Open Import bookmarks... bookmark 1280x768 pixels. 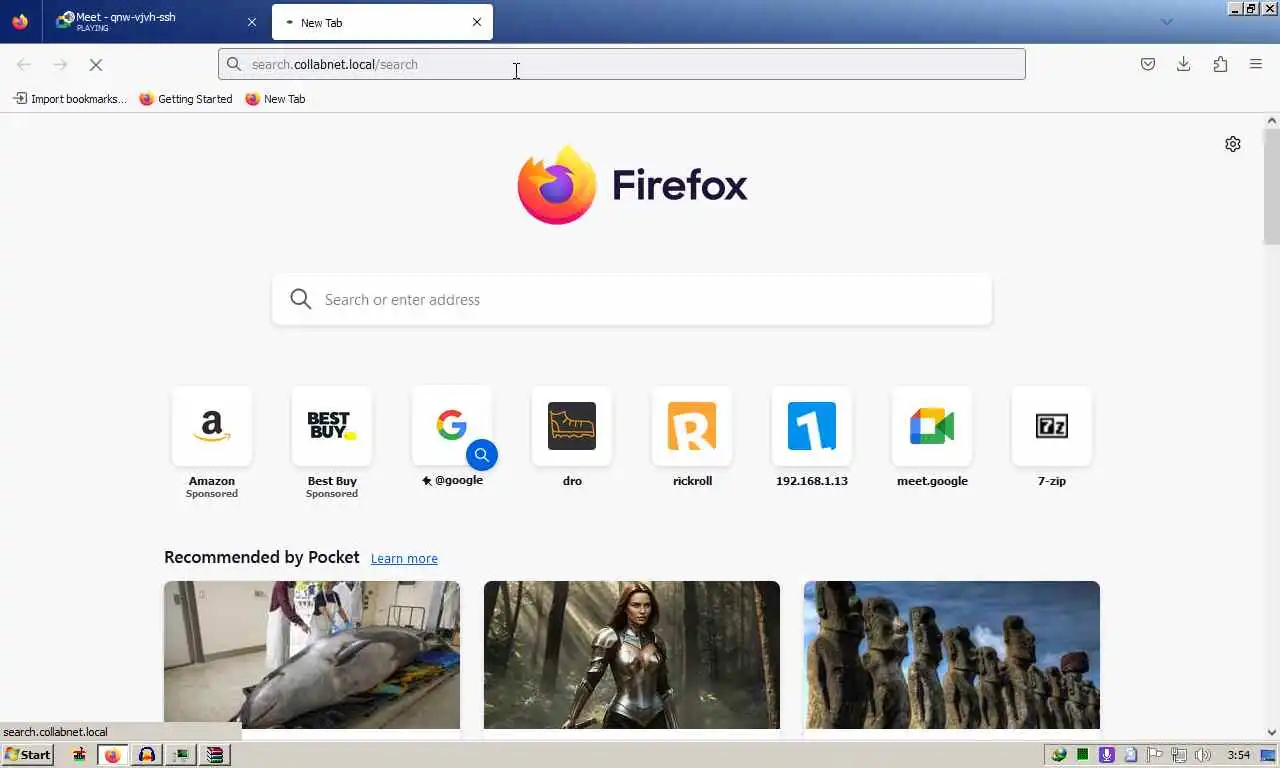point(69,99)
